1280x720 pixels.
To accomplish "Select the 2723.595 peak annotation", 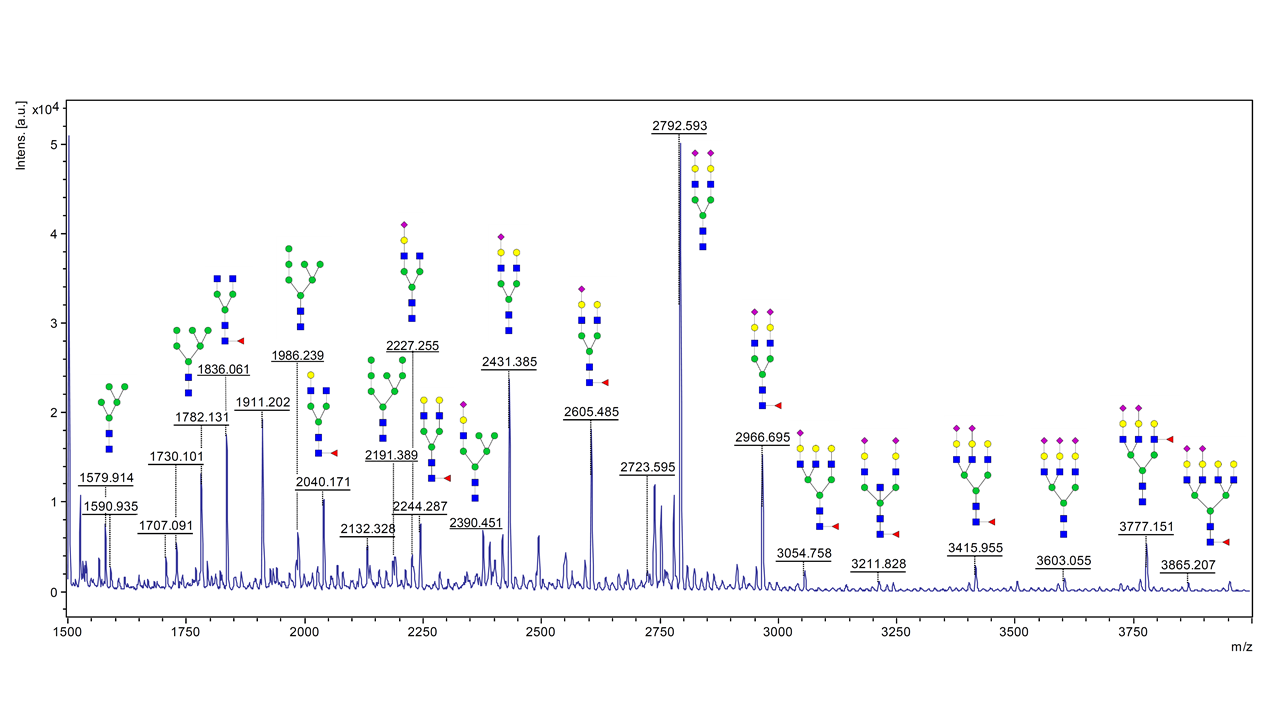I will (647, 467).
